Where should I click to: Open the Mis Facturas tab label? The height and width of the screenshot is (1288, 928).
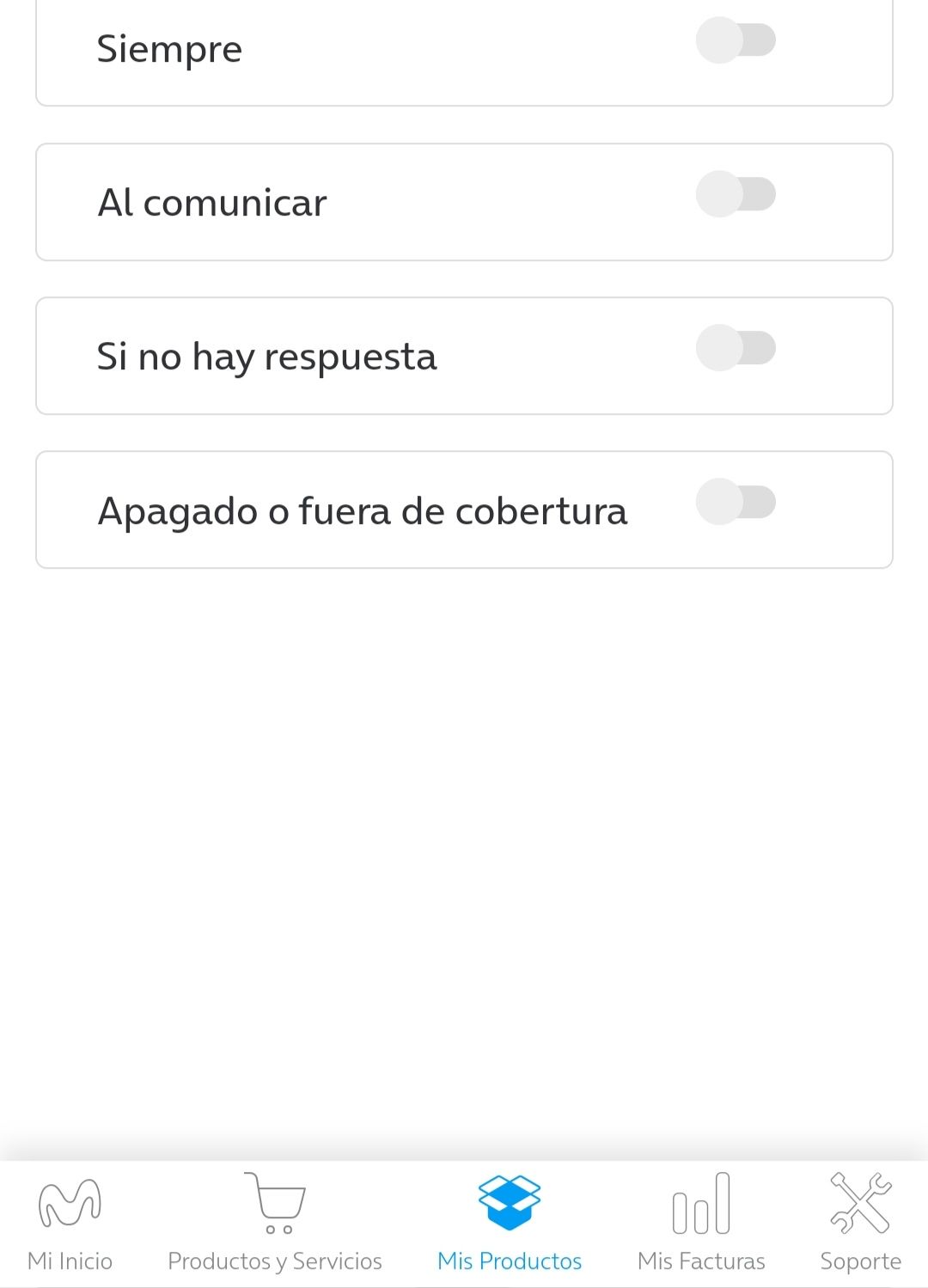(701, 1261)
